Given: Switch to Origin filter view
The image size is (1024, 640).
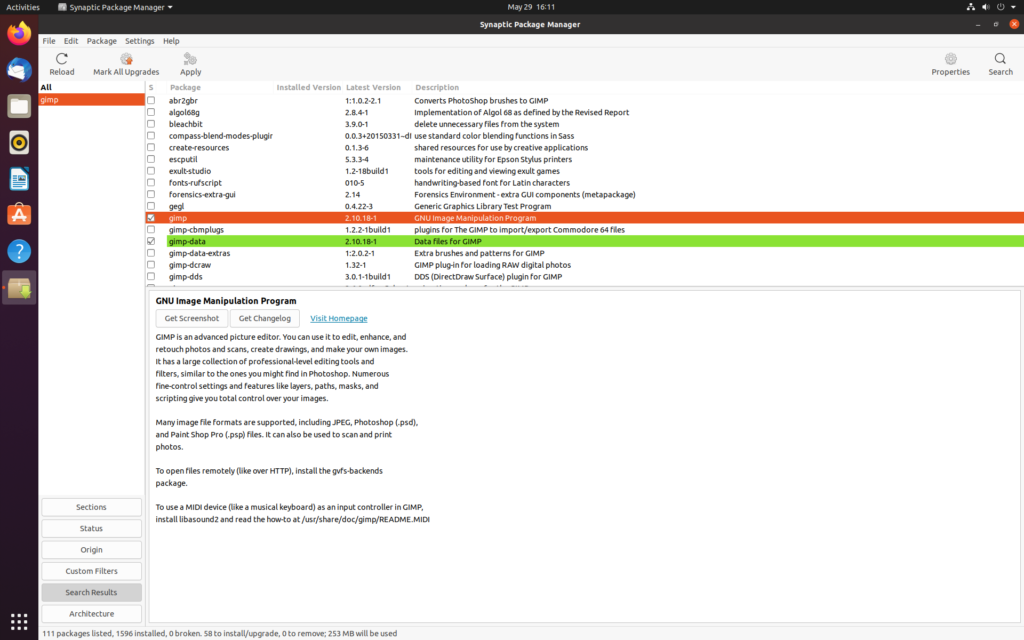Looking at the screenshot, I should pos(91,550).
